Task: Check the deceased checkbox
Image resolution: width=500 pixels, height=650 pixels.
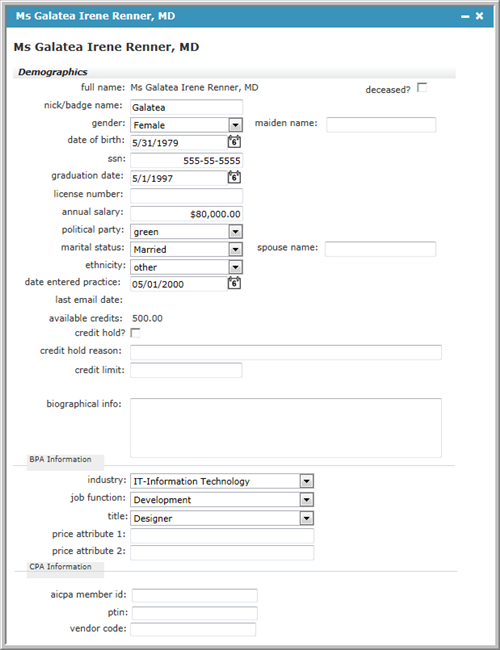Action: 422,87
